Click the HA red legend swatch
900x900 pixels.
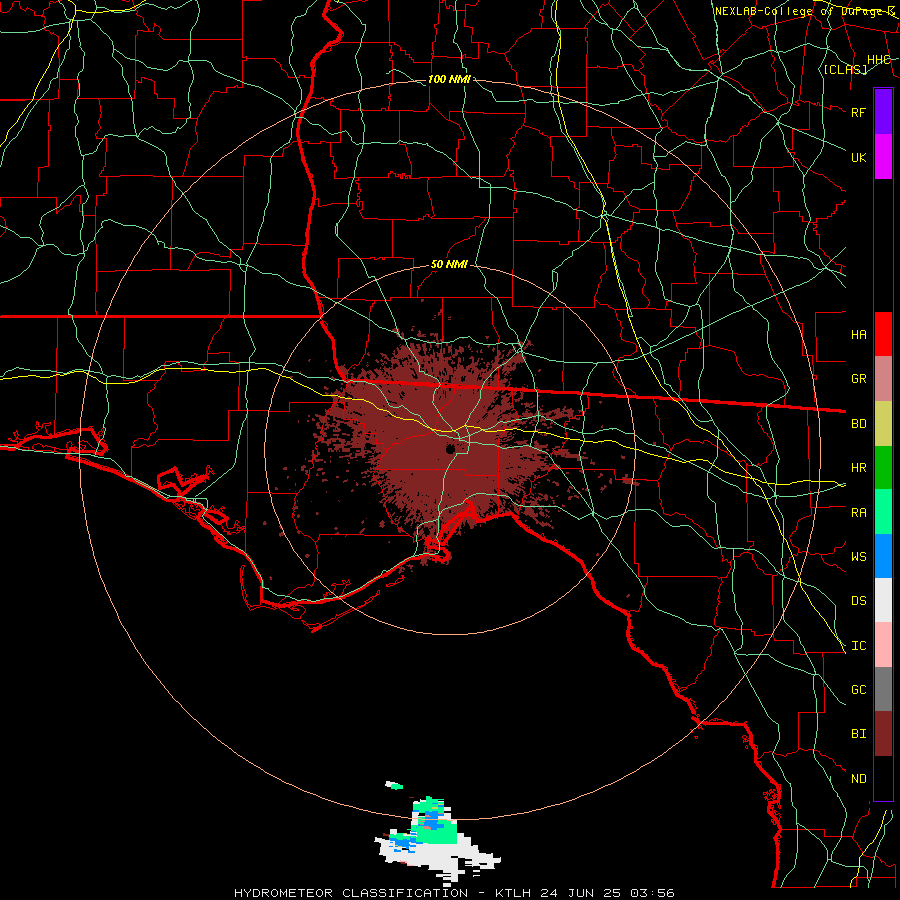pos(883,334)
